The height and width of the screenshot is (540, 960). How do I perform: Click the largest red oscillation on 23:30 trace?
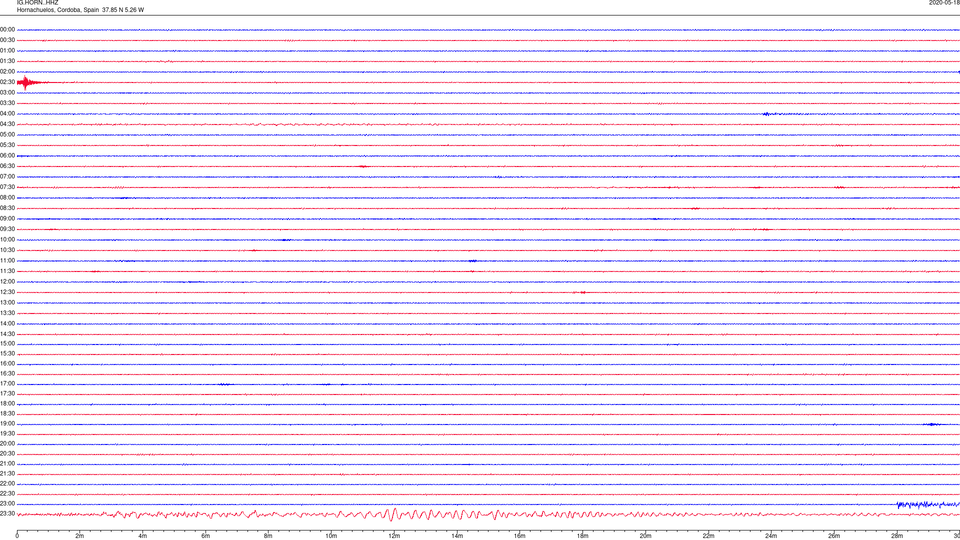pyautogui.click(x=393, y=514)
